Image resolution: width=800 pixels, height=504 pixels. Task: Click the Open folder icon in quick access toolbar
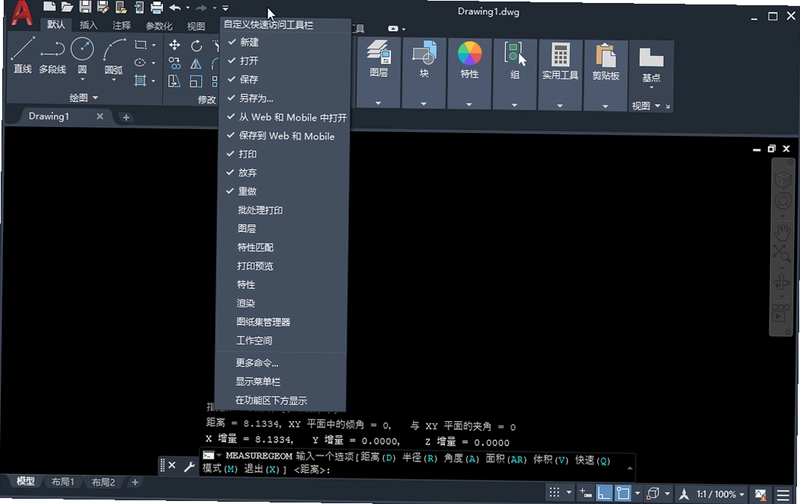click(67, 7)
